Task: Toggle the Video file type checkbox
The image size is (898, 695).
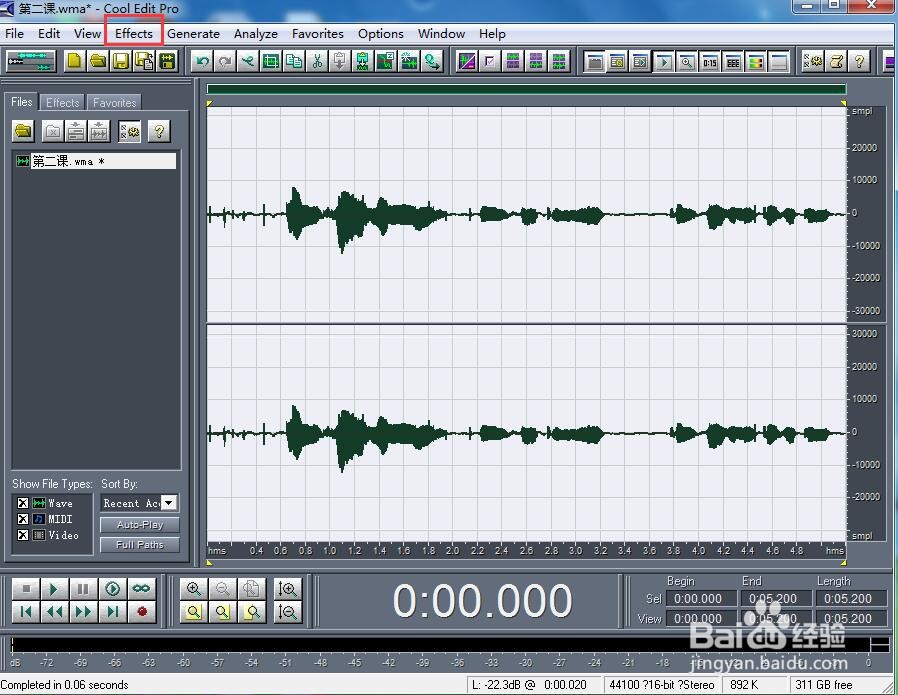Action: 22,535
